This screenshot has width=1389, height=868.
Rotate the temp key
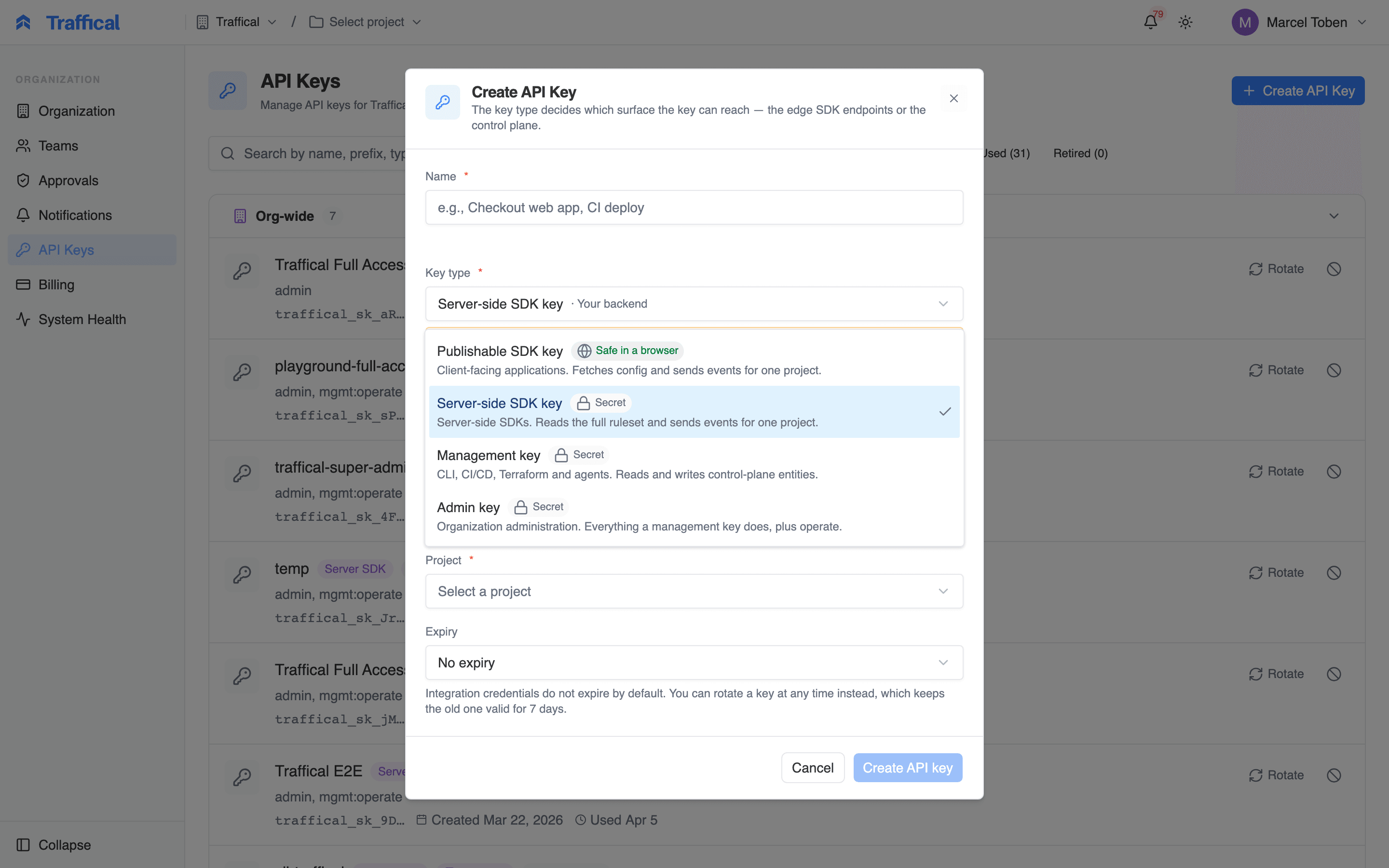pyautogui.click(x=1276, y=572)
